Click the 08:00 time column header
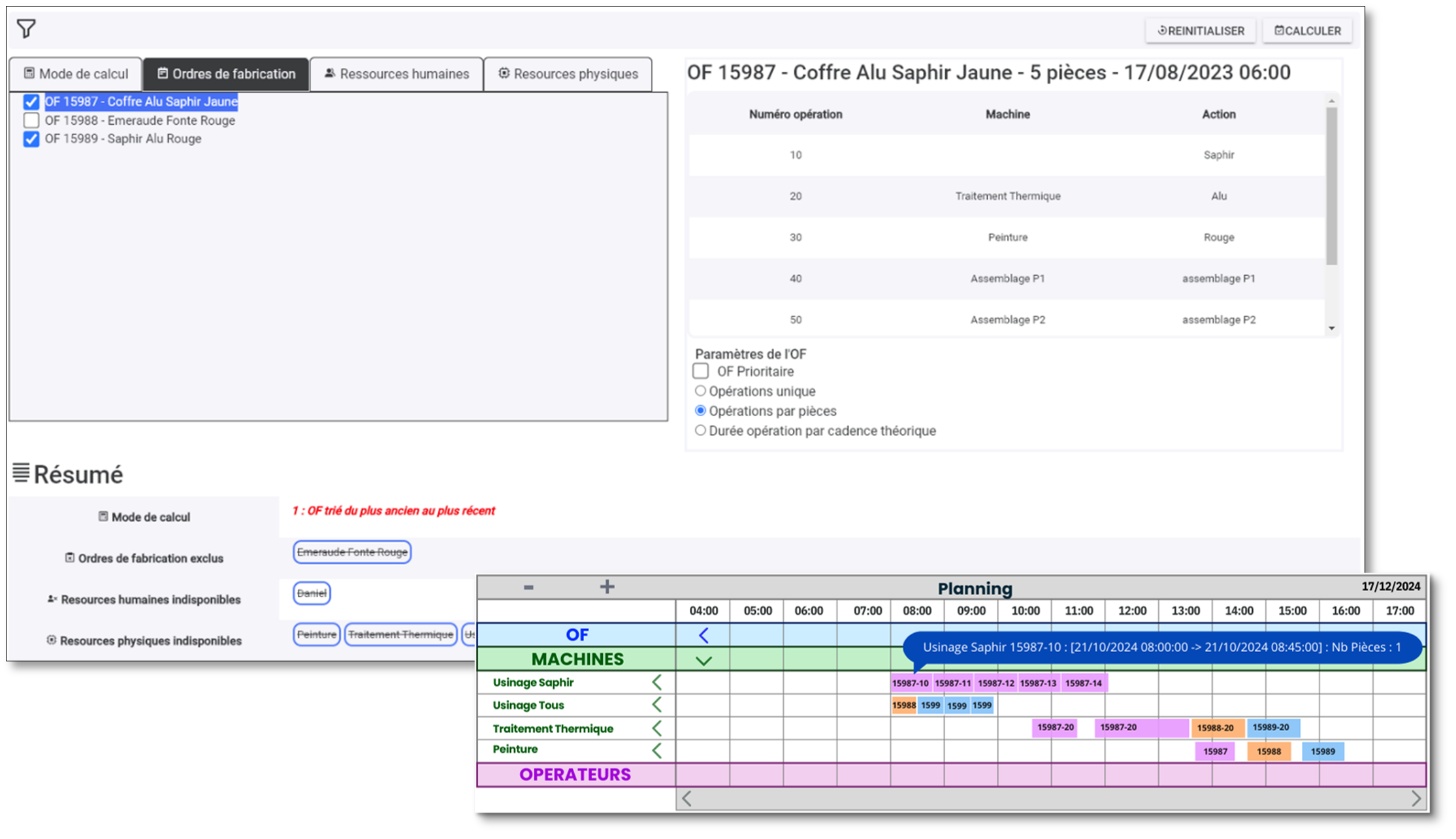1456x839 pixels. click(917, 611)
